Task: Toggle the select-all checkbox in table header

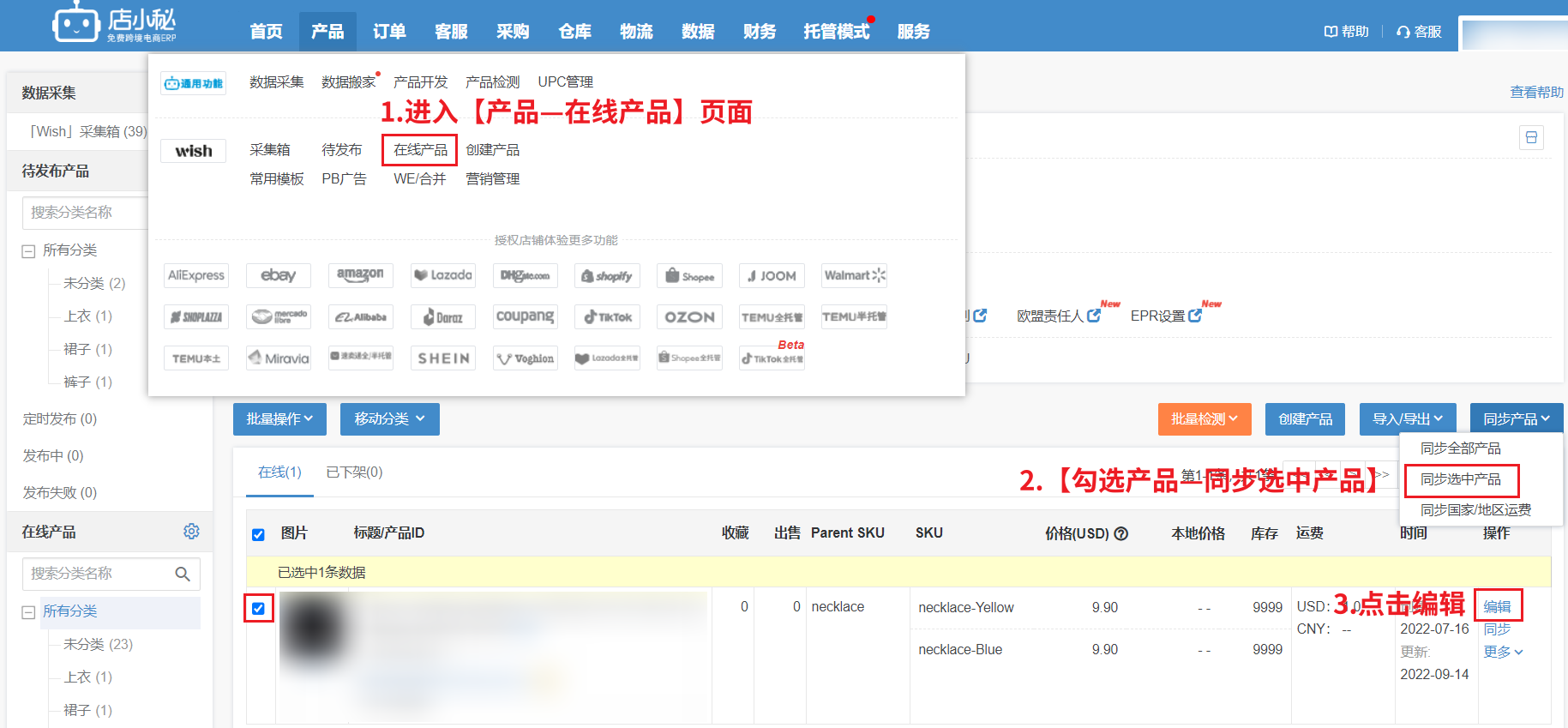Action: point(258,534)
